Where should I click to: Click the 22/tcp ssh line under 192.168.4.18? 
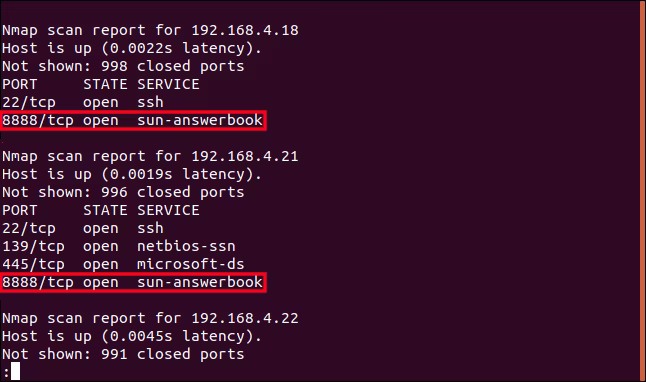(83, 102)
